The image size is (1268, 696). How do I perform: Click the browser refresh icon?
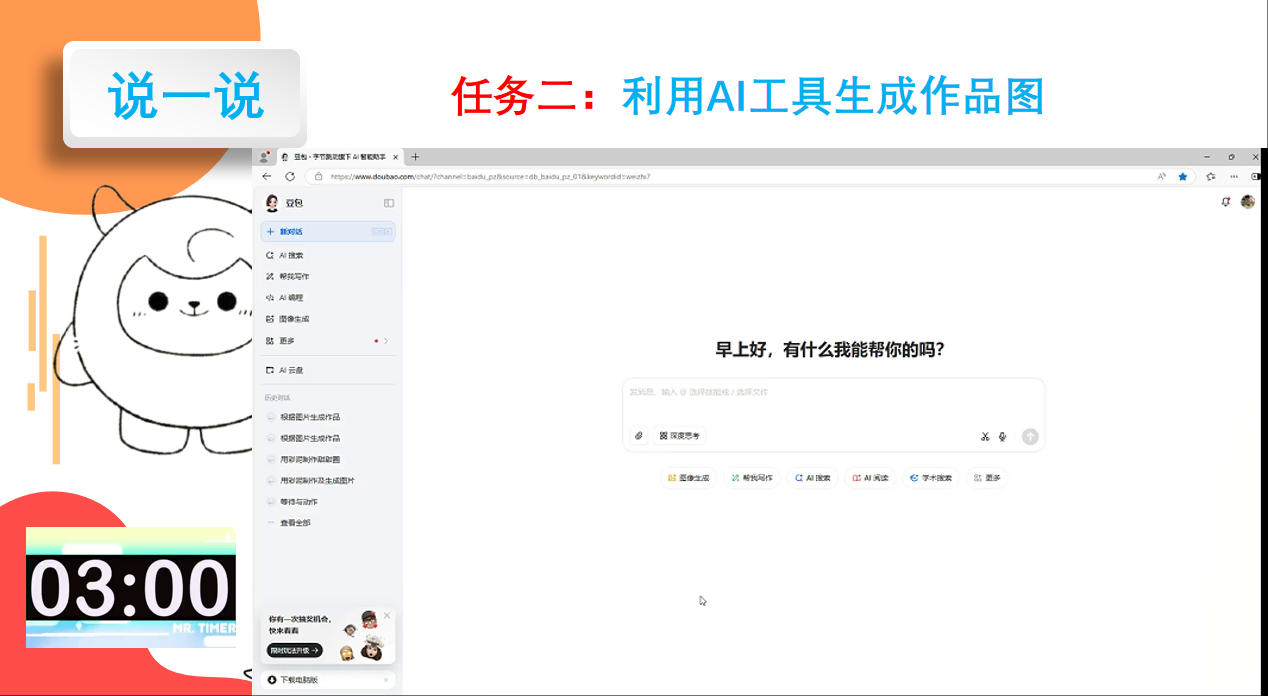290,176
